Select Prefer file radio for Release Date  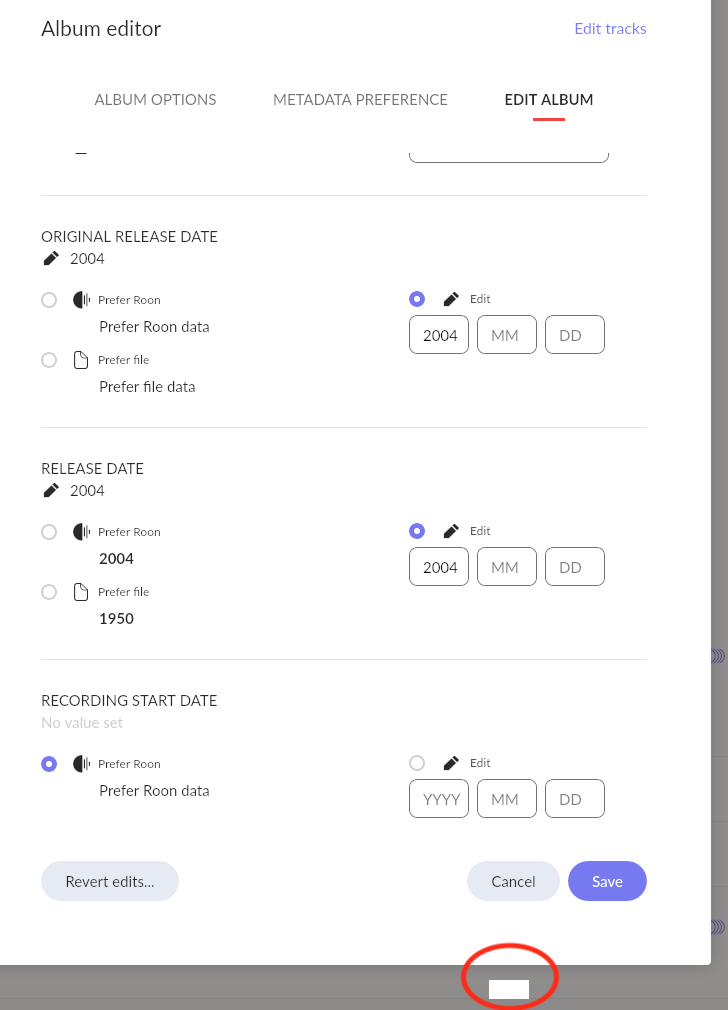point(49,592)
